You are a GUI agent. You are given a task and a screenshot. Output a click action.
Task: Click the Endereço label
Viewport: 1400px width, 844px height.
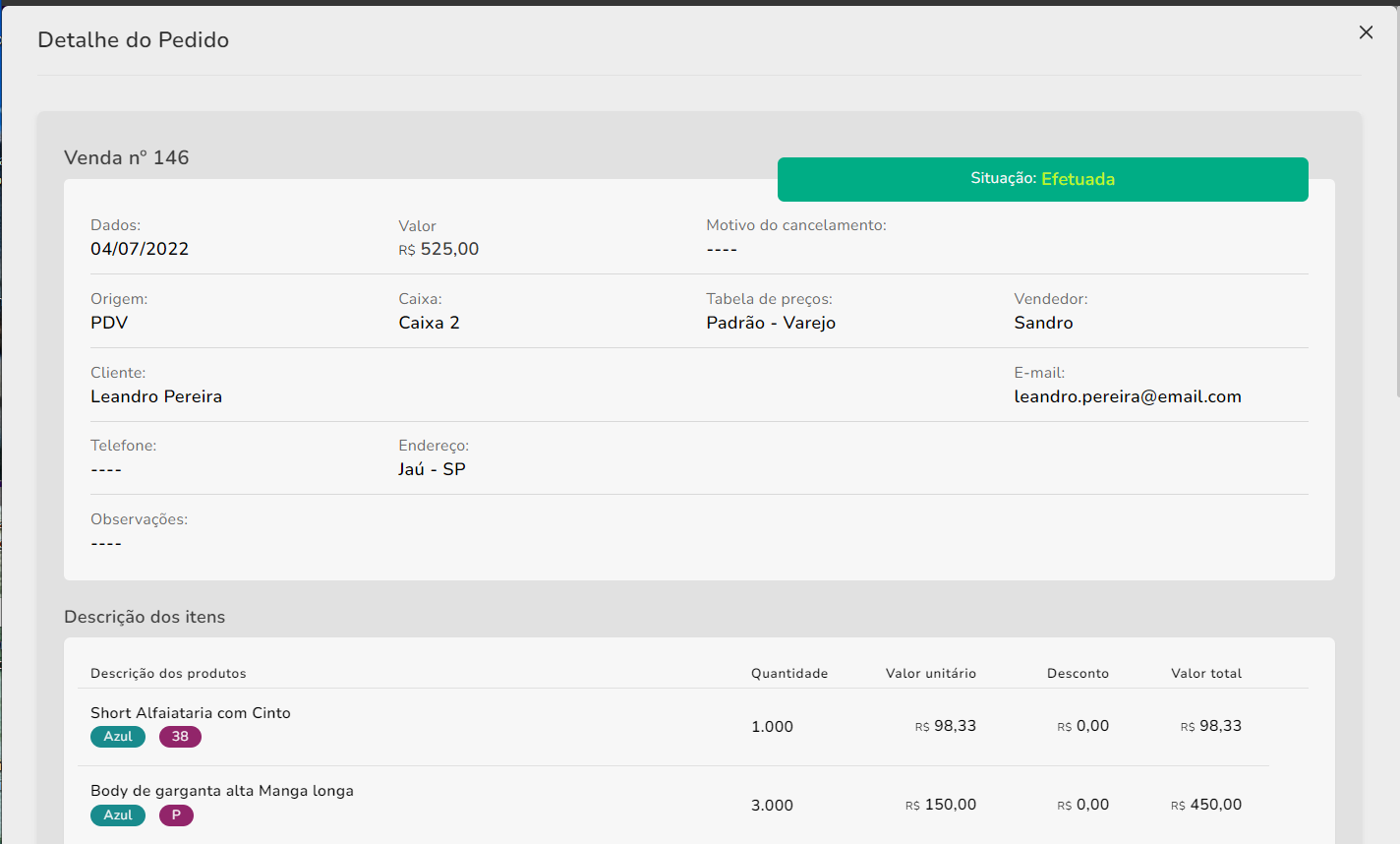(x=434, y=446)
